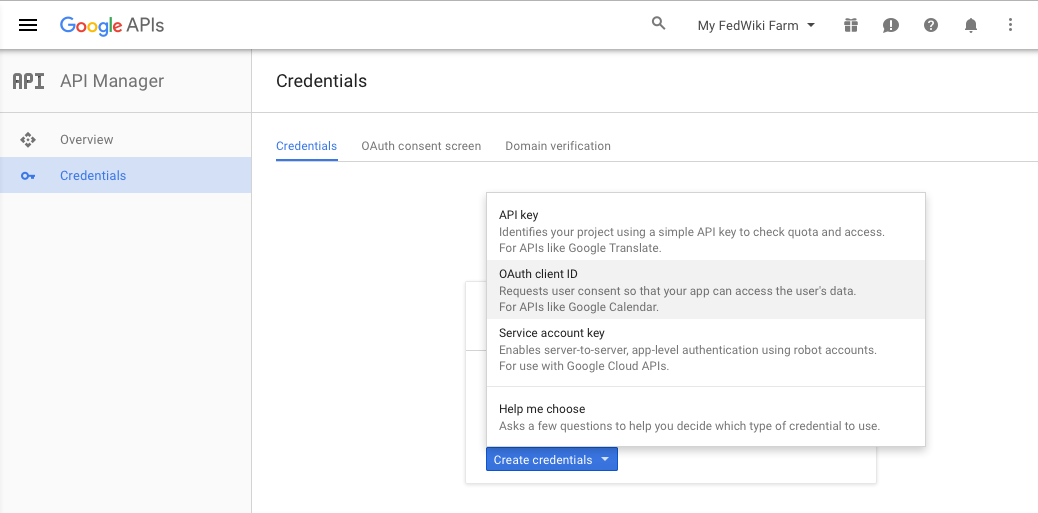The width and height of the screenshot is (1038, 513).
Task: Open the Domain verification tab
Action: (x=558, y=146)
